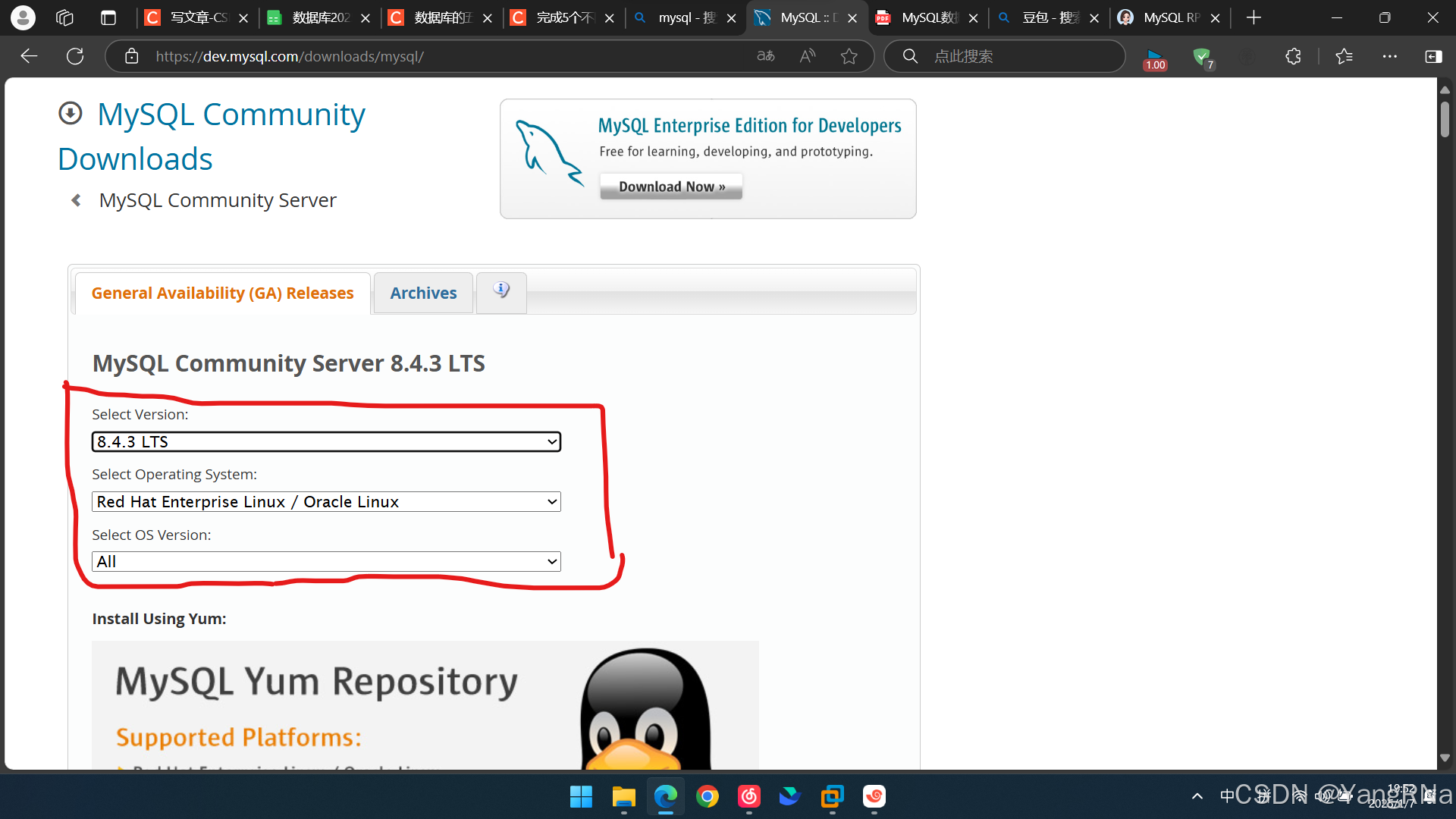The image size is (1456, 819).
Task: Open File Explorer from the taskbar
Action: pos(623,797)
